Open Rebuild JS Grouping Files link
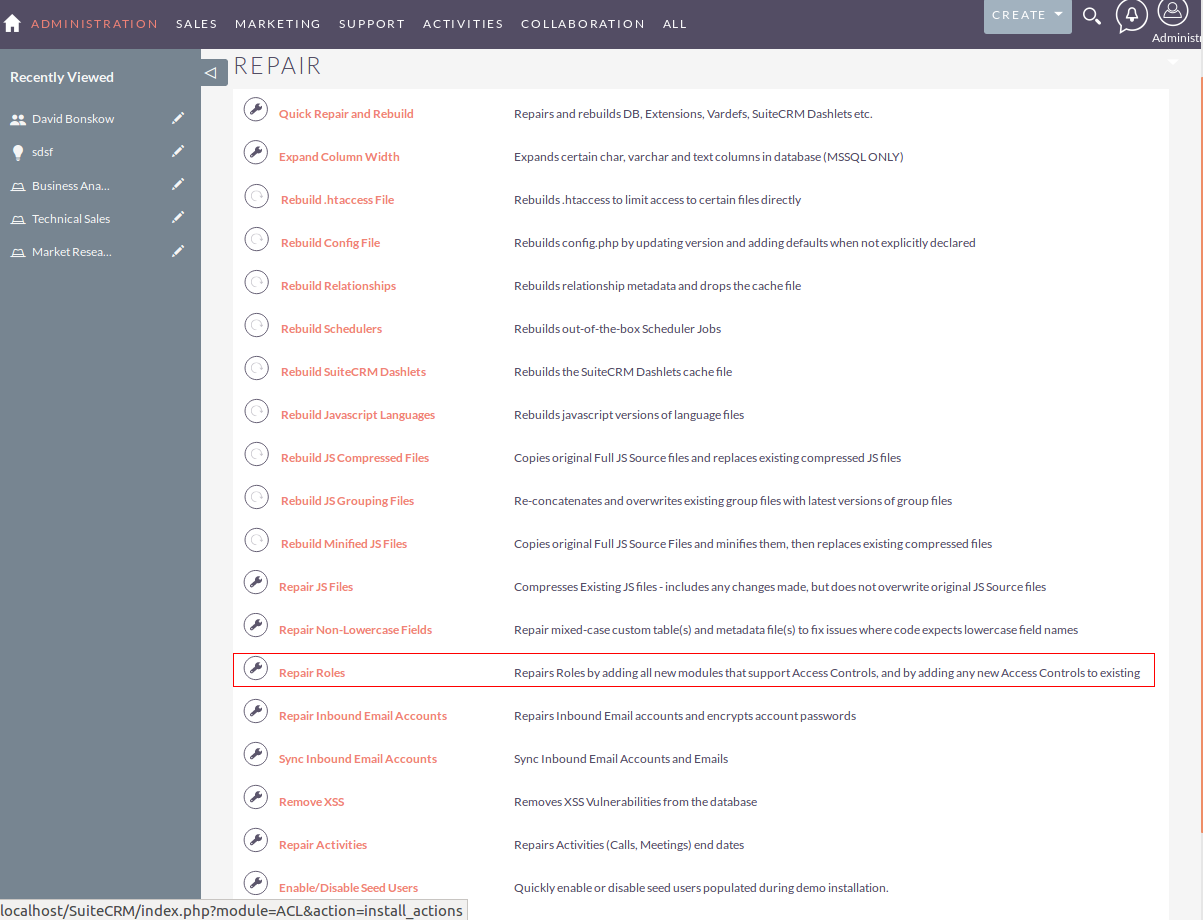This screenshot has width=1203, height=920. pos(347,501)
